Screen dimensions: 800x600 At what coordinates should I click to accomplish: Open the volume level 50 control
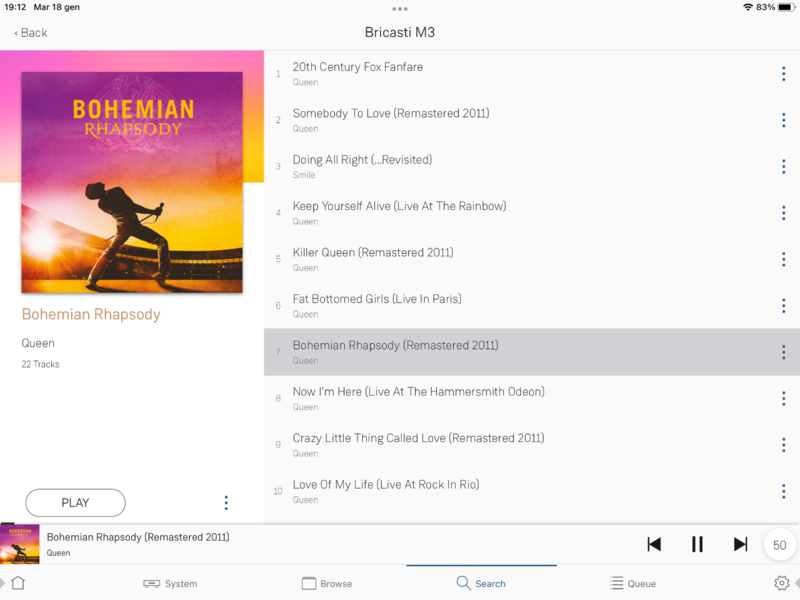coord(779,545)
